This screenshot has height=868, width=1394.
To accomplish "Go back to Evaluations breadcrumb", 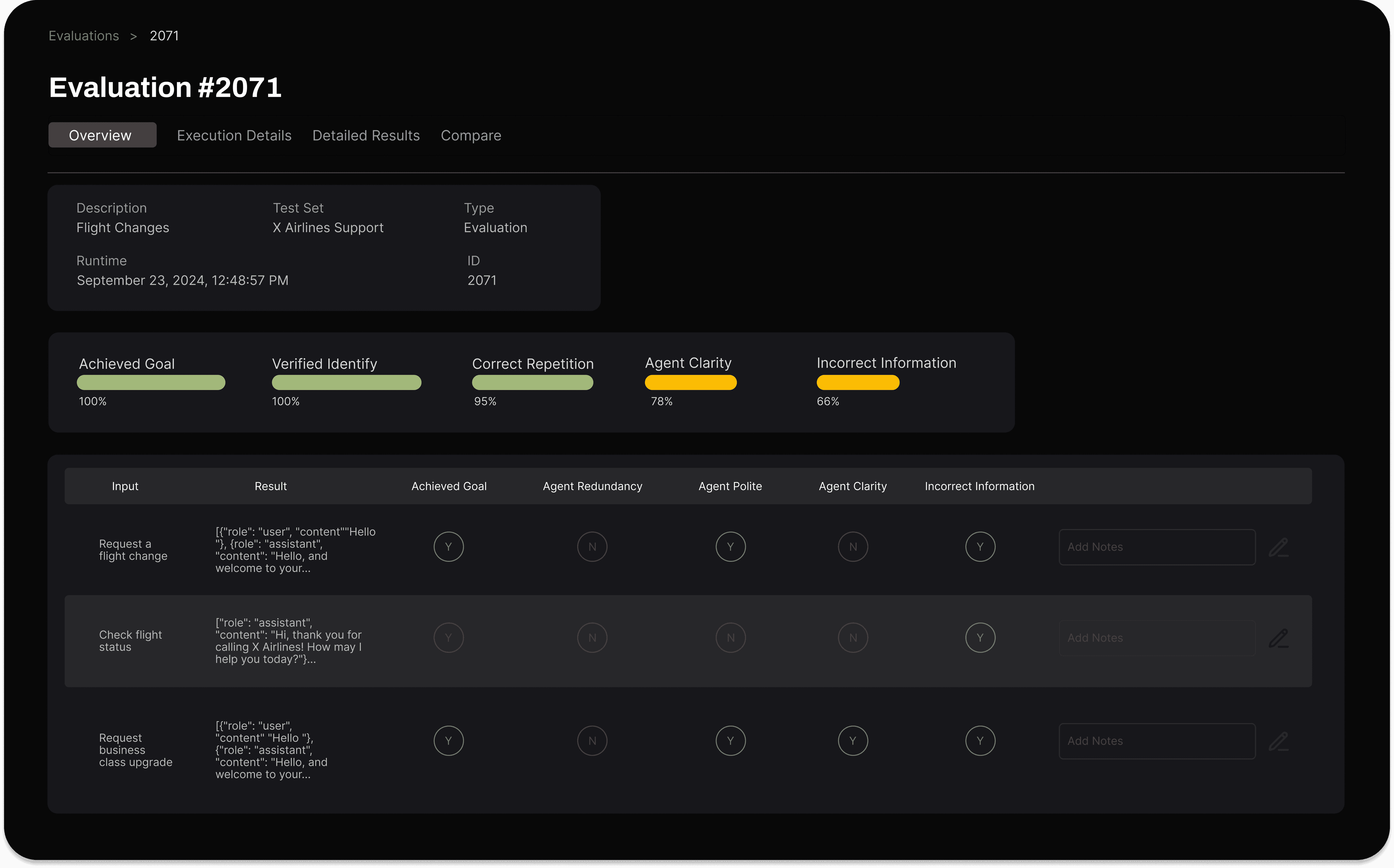I will 84,36.
